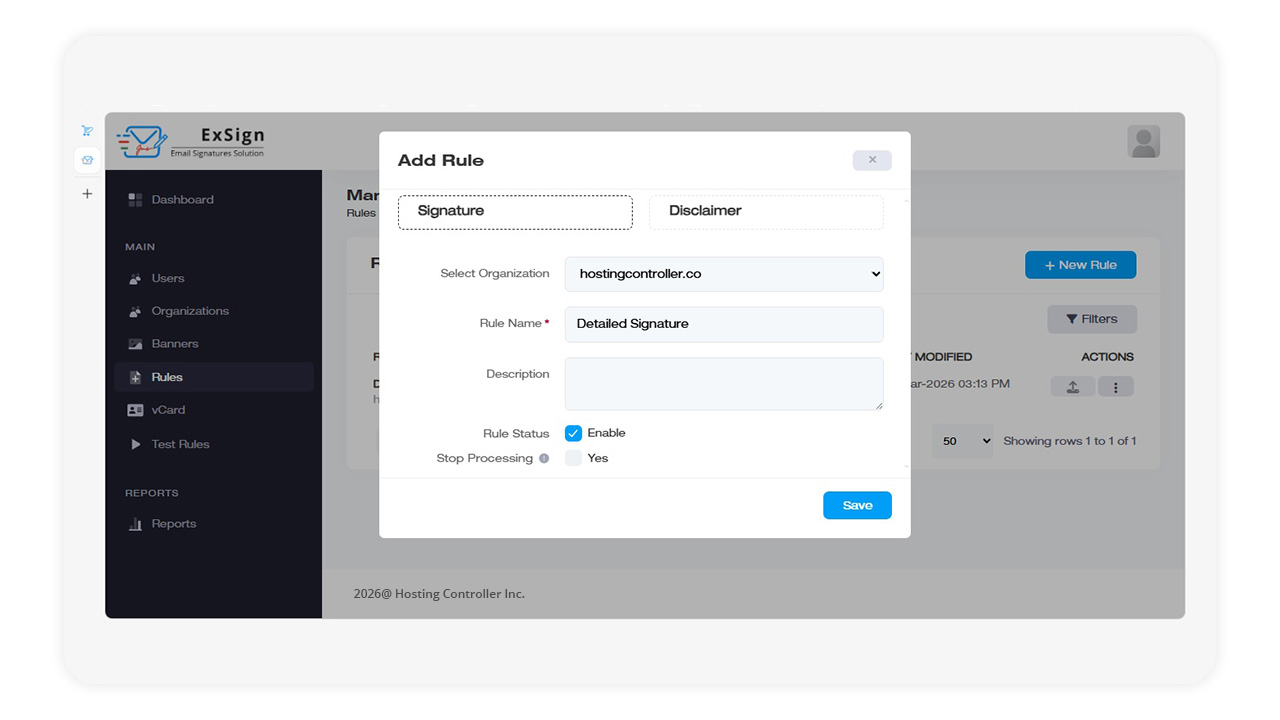The image size is (1280, 720).
Task: Click into the Rule Name field
Action: coord(724,324)
